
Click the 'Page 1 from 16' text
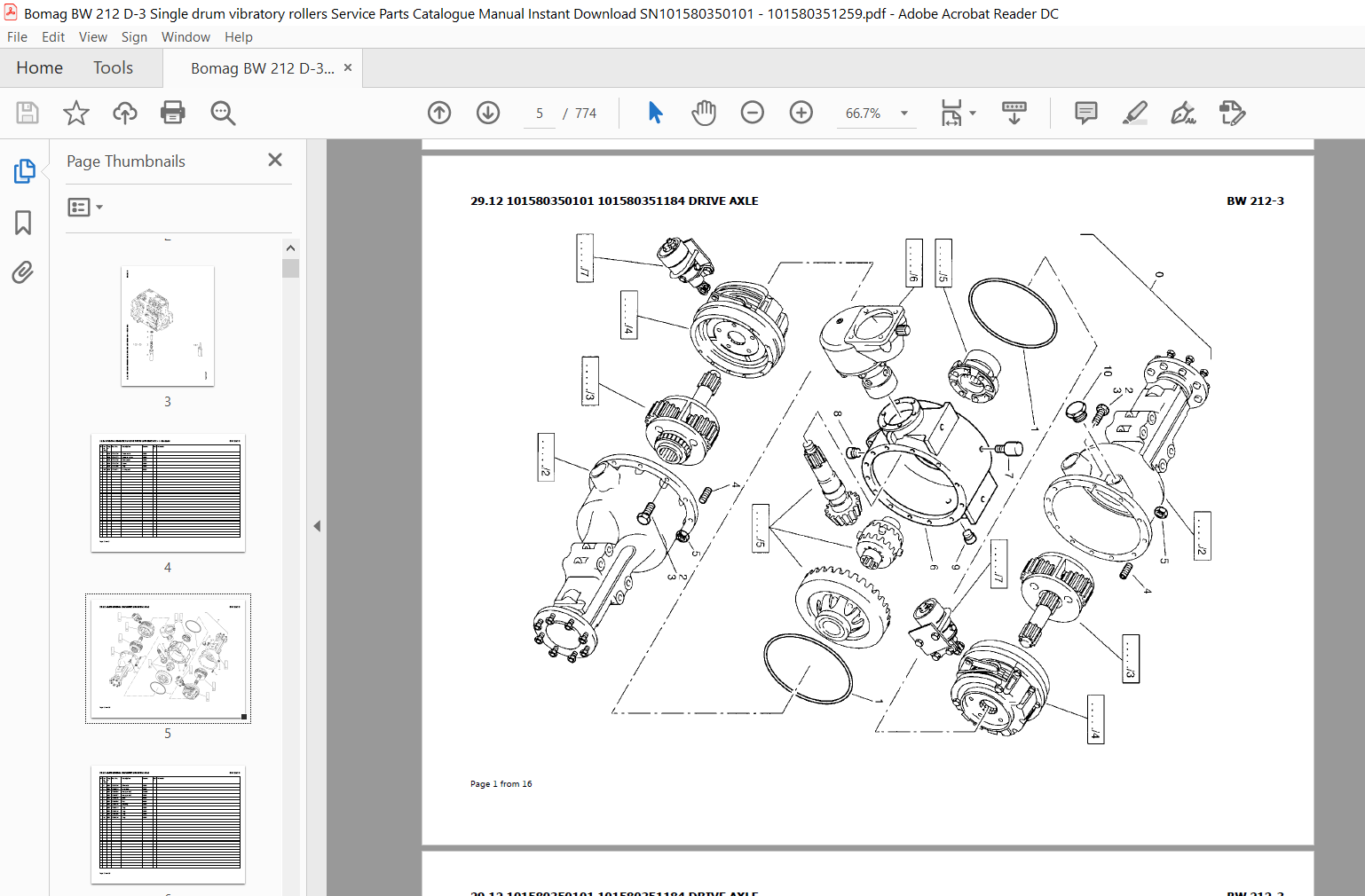click(501, 784)
